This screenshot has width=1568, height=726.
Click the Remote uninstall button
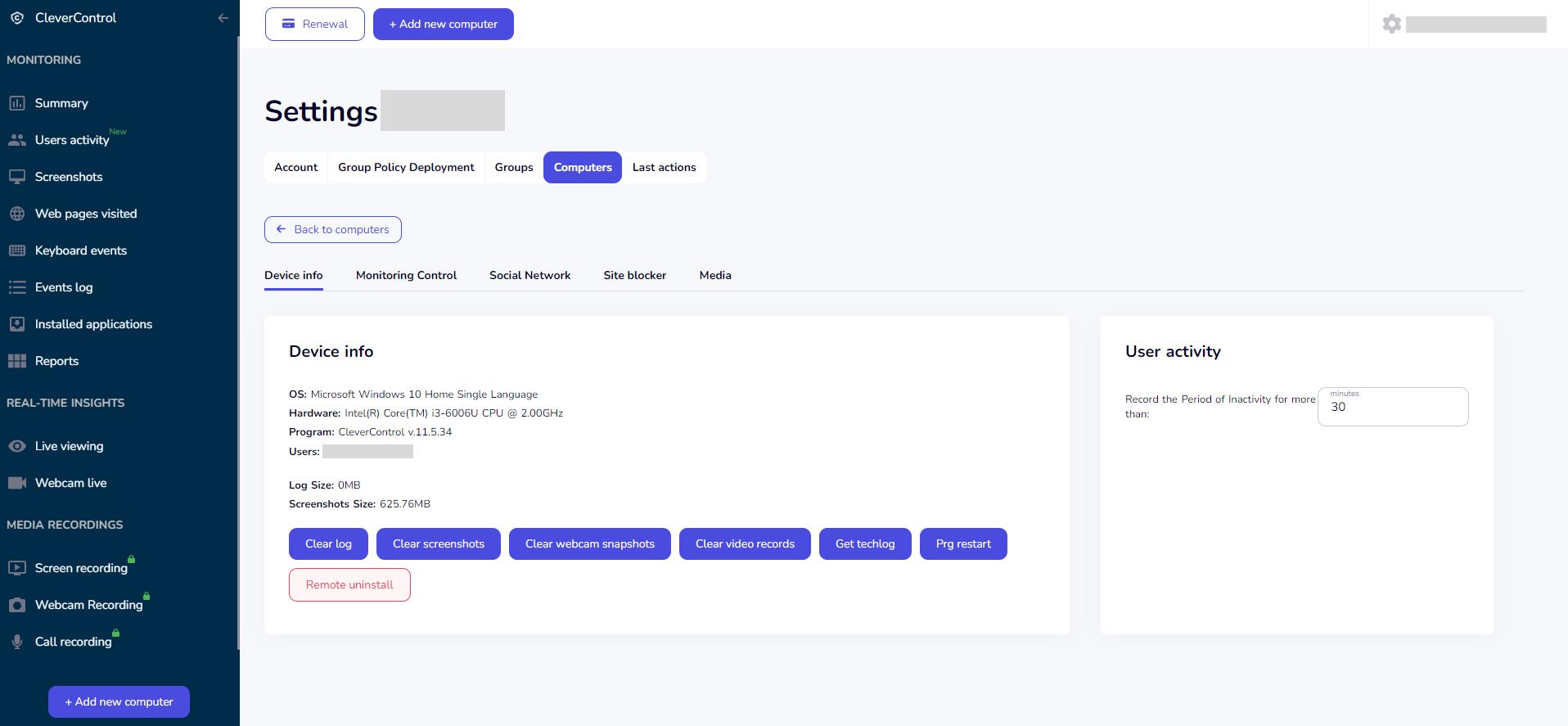click(349, 584)
